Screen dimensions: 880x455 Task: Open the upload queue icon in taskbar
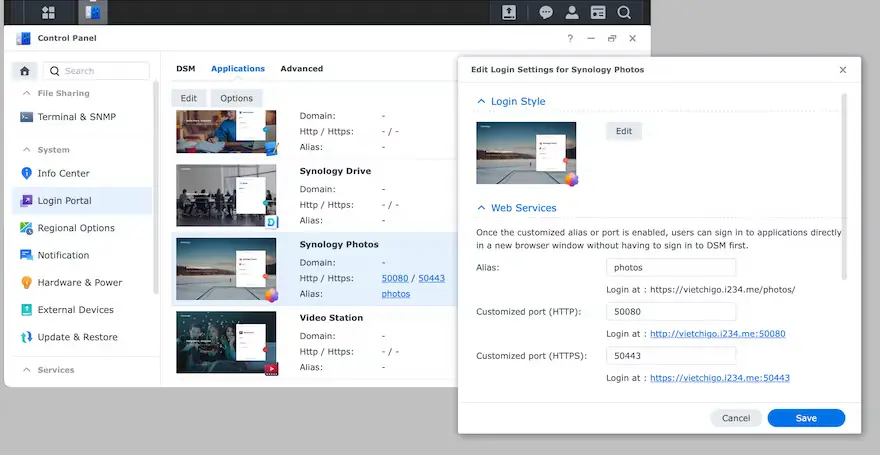508,13
